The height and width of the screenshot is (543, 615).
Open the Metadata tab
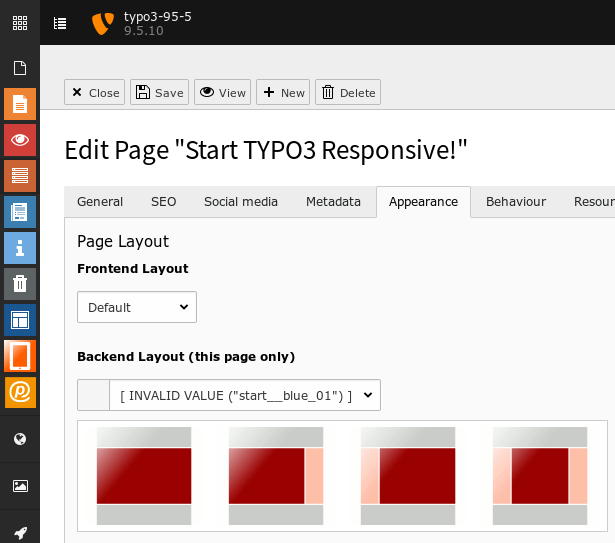333,202
